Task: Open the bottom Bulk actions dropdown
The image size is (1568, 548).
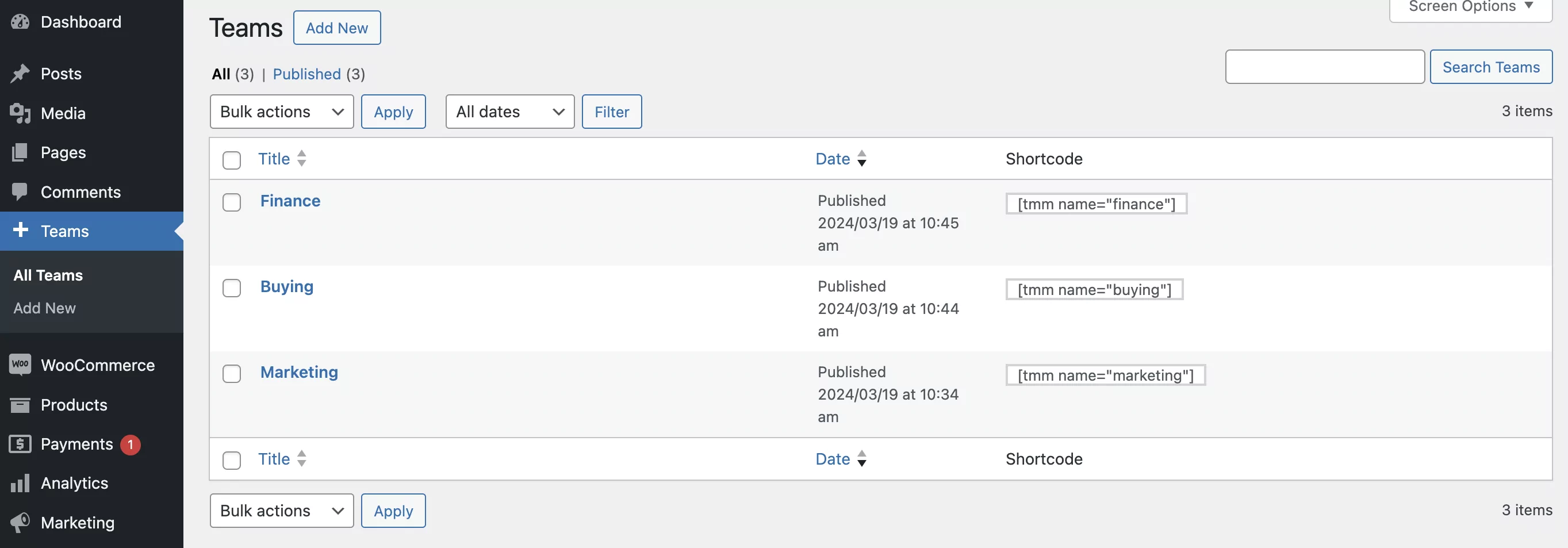Action: pyautogui.click(x=282, y=510)
